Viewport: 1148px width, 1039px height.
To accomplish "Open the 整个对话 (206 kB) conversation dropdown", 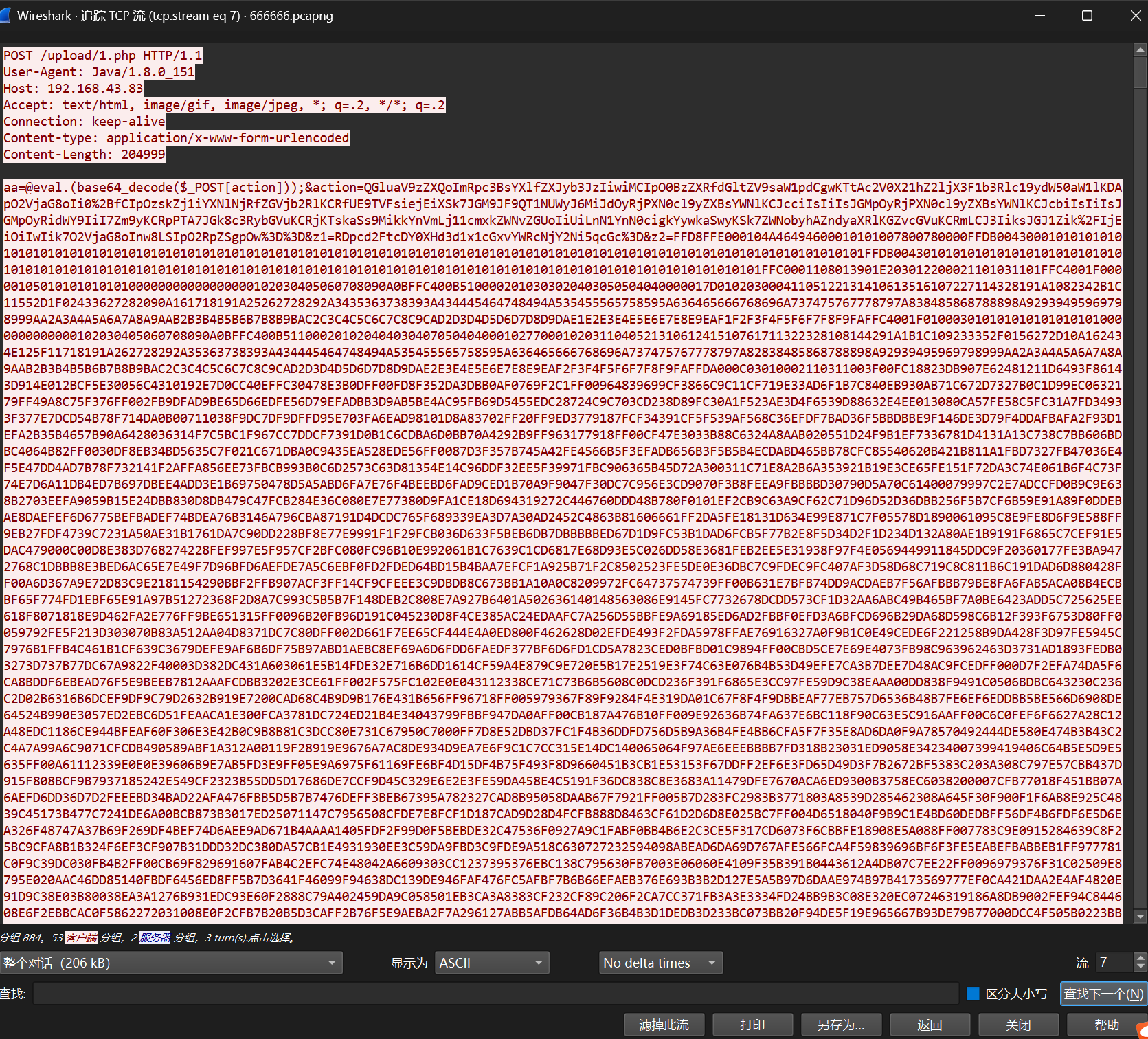I will pos(172,963).
